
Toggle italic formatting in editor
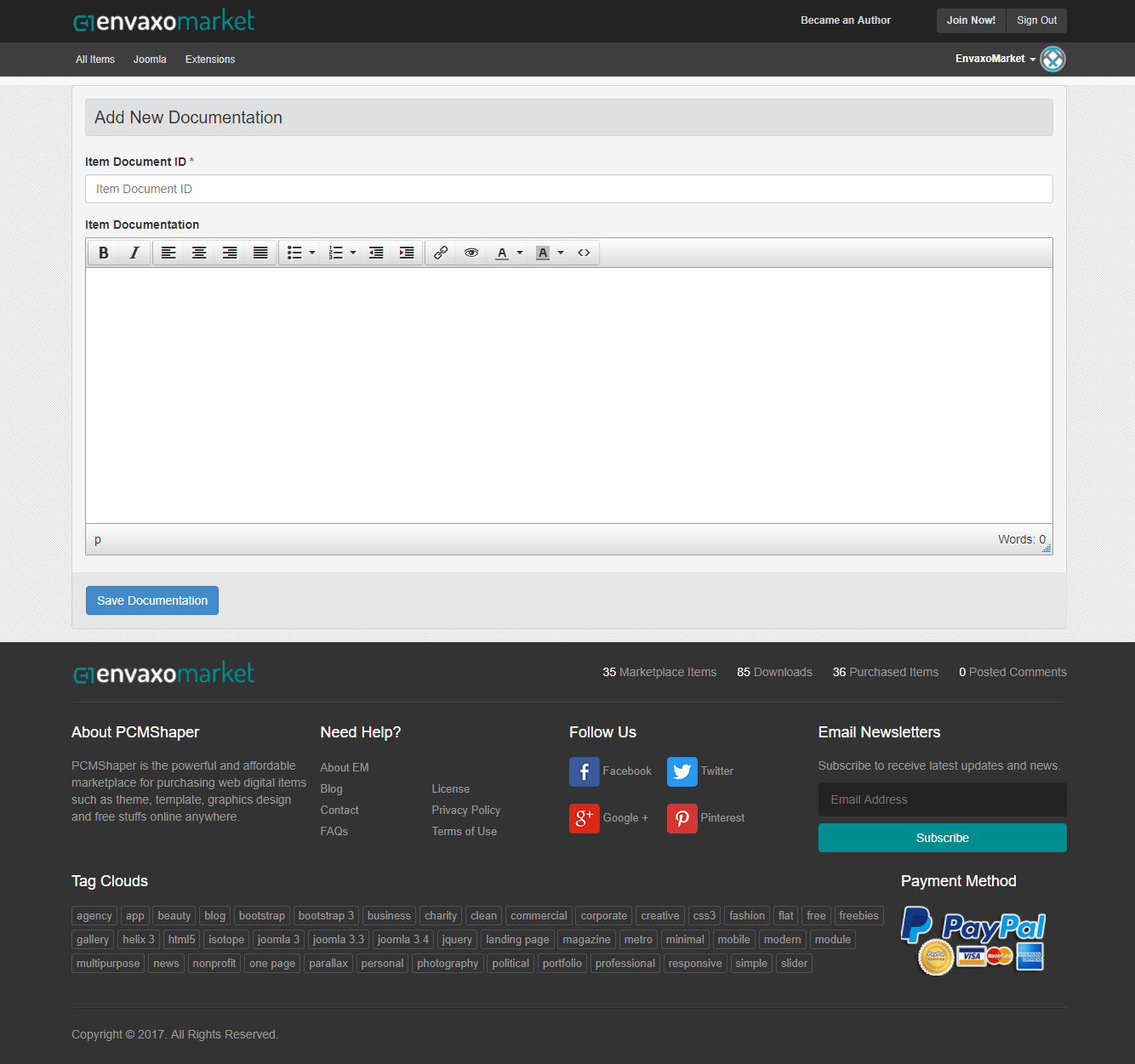(134, 253)
